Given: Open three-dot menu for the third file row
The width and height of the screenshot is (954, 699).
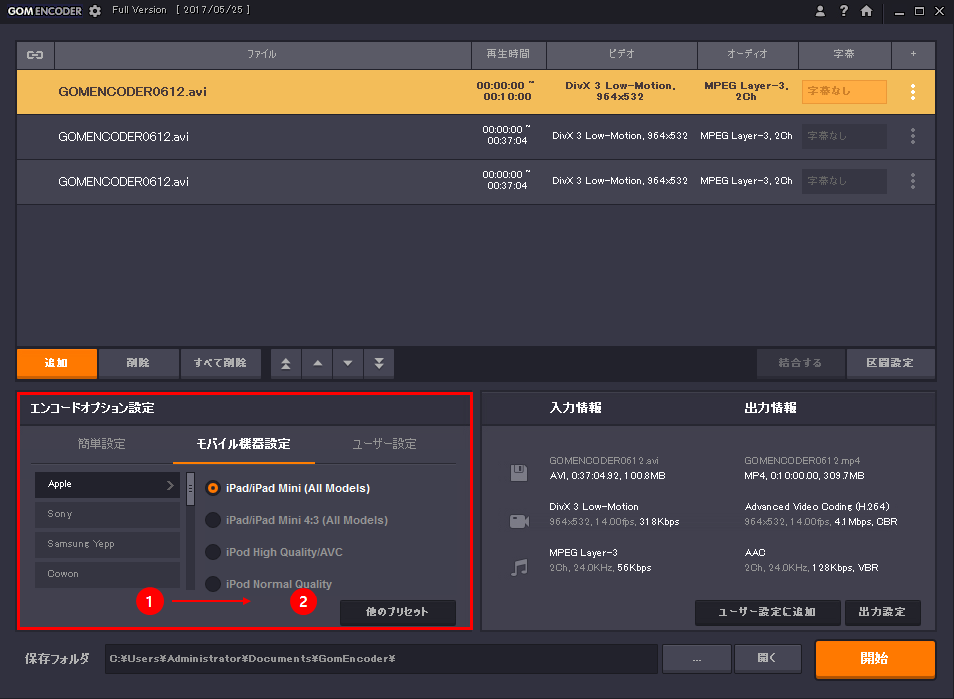Looking at the screenshot, I should pos(913,181).
